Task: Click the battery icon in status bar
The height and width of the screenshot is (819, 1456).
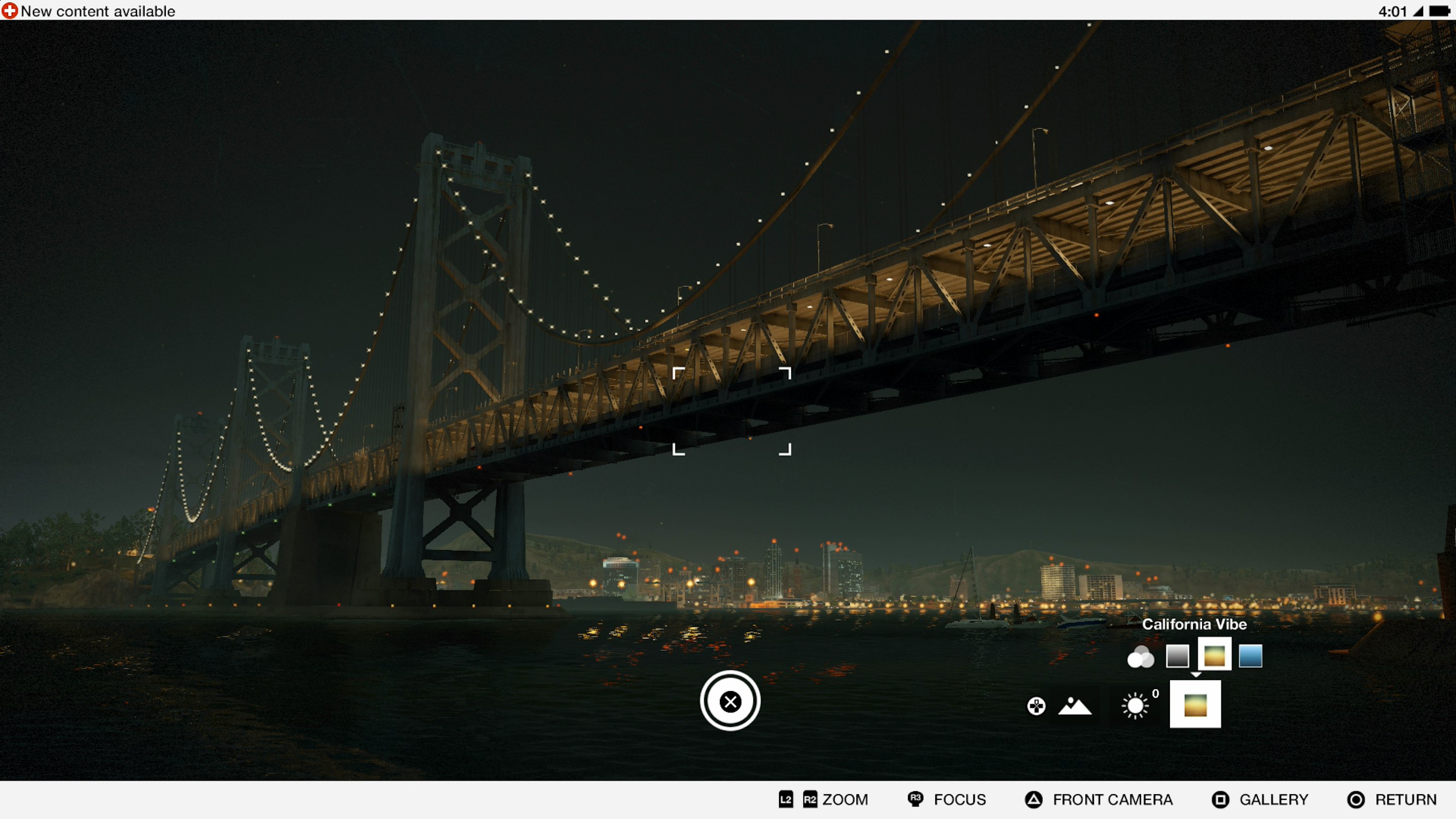Action: pos(1439,11)
